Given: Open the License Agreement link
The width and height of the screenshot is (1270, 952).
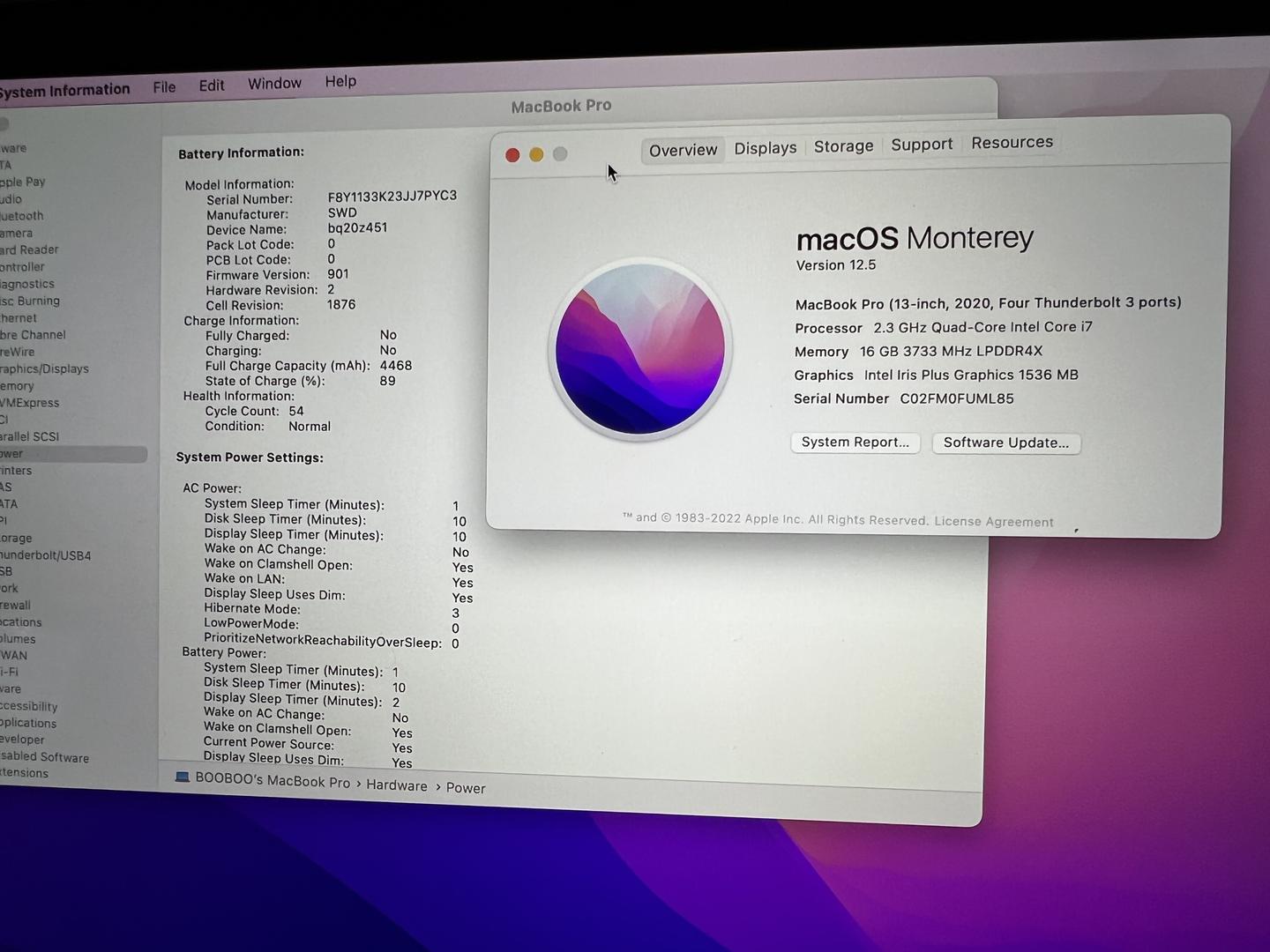Looking at the screenshot, I should coord(994,522).
